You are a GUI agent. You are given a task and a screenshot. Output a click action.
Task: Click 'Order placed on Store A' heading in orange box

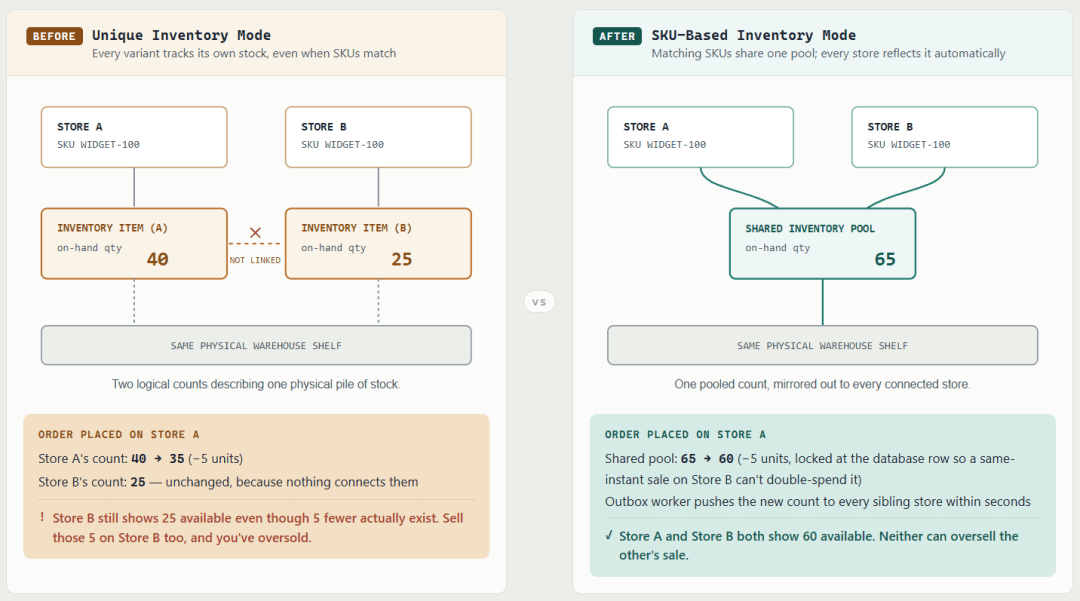(x=118, y=434)
